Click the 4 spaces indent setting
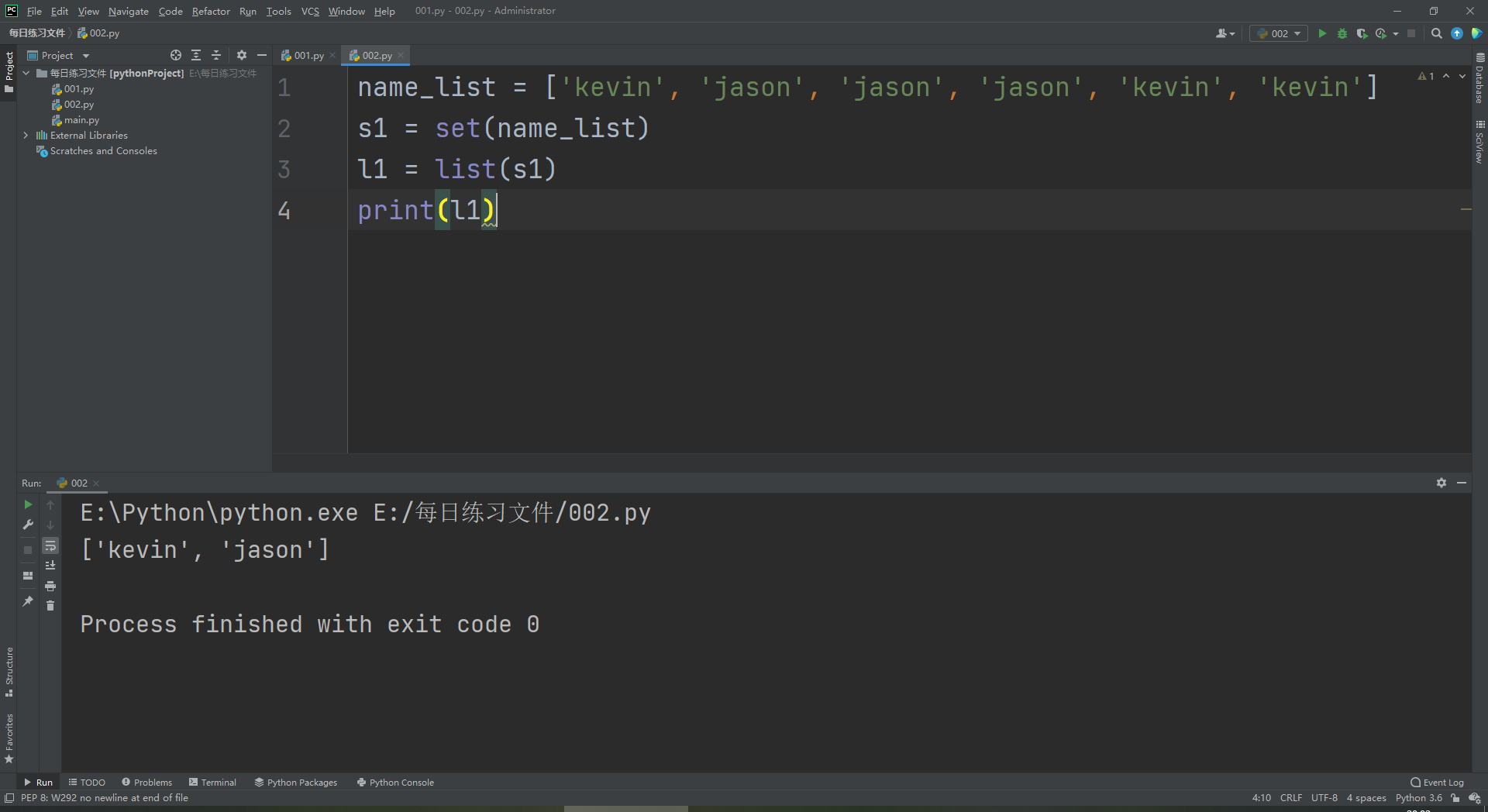Viewport: 1488px width, 812px height. coord(1366,798)
